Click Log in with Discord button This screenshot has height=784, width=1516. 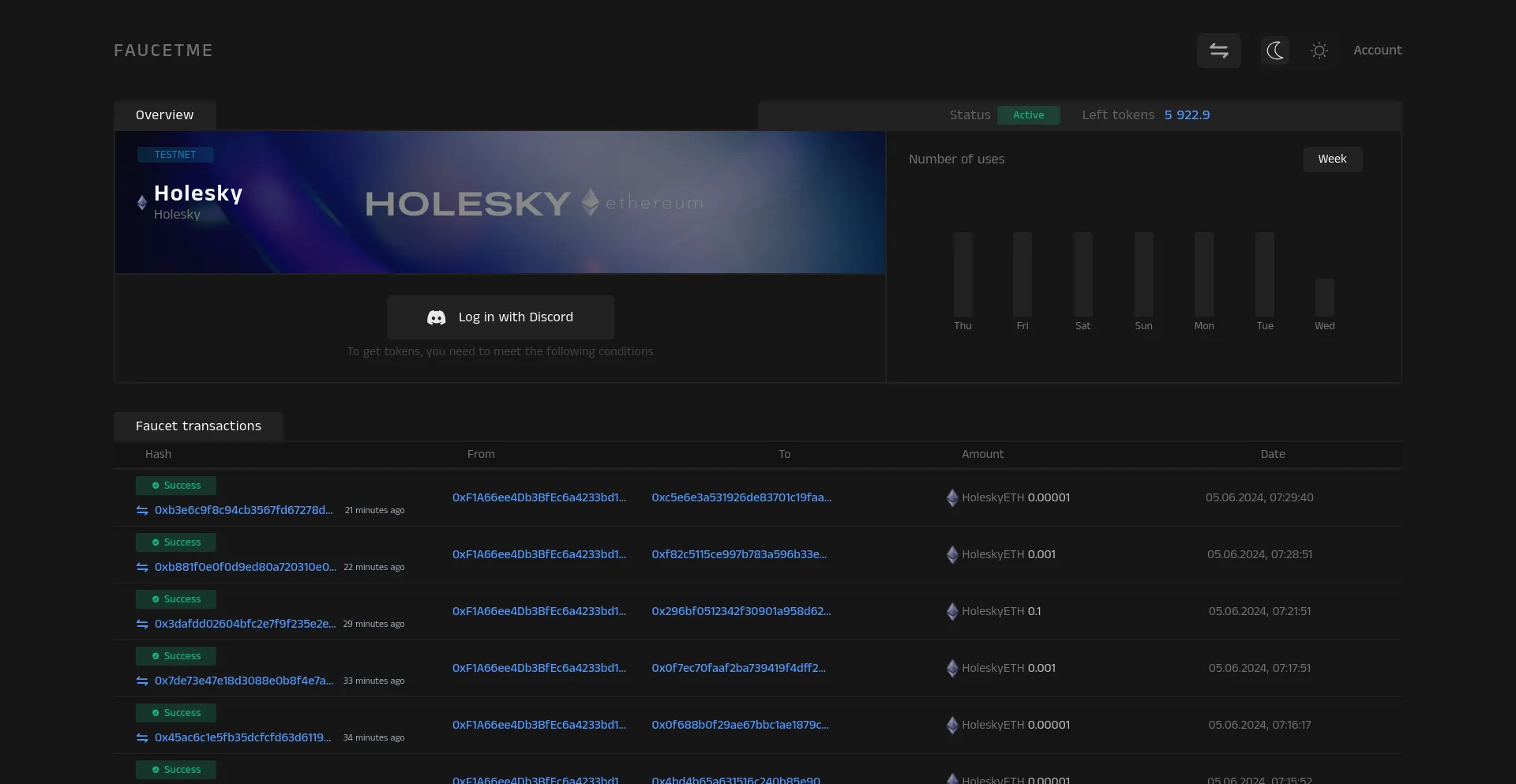click(x=500, y=317)
